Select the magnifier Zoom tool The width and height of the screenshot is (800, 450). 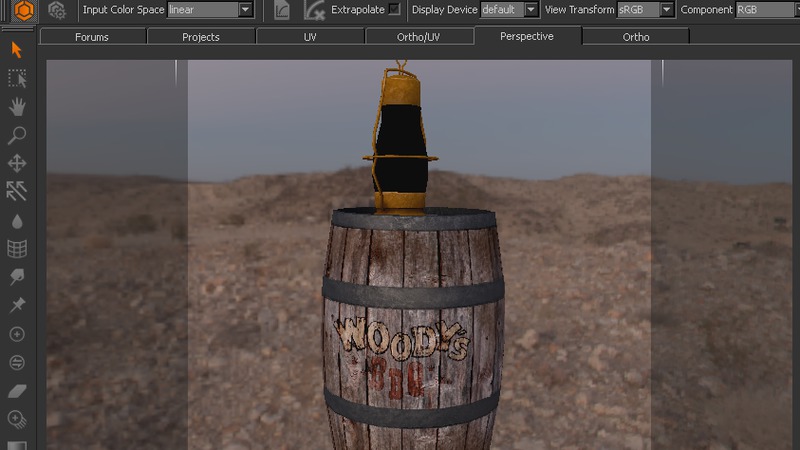click(17, 135)
